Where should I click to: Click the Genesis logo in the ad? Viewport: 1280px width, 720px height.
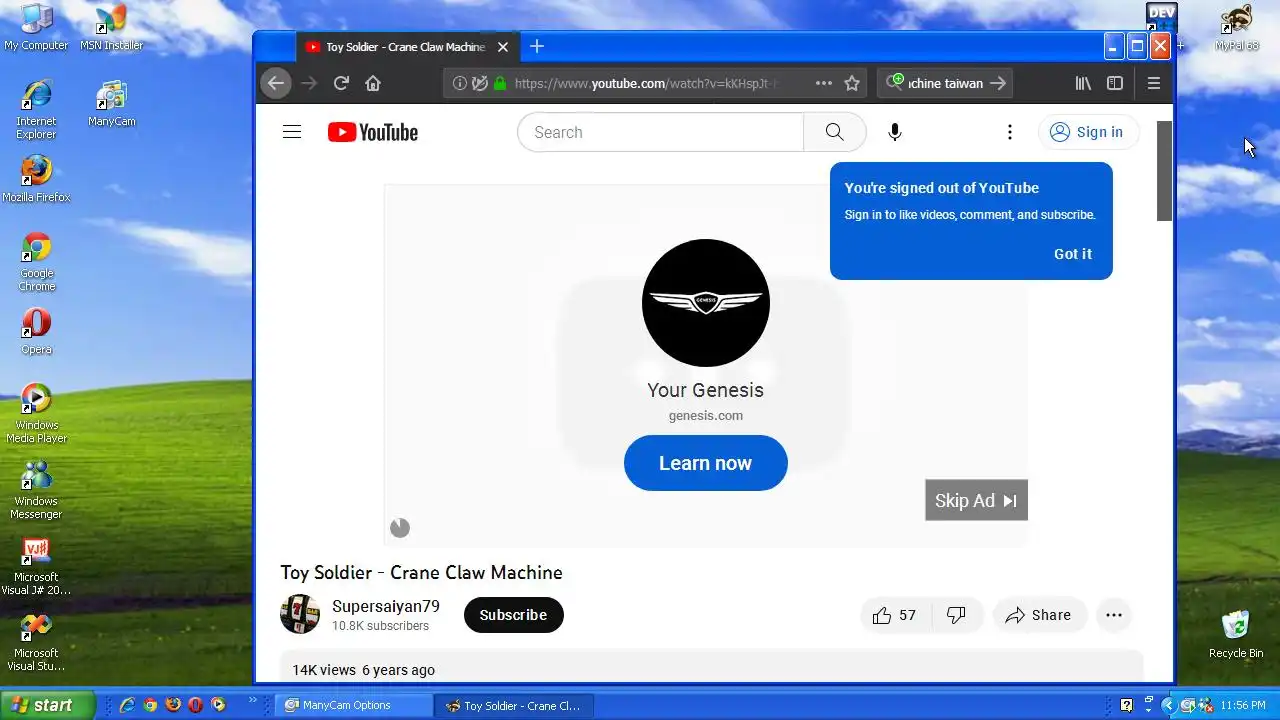point(705,302)
